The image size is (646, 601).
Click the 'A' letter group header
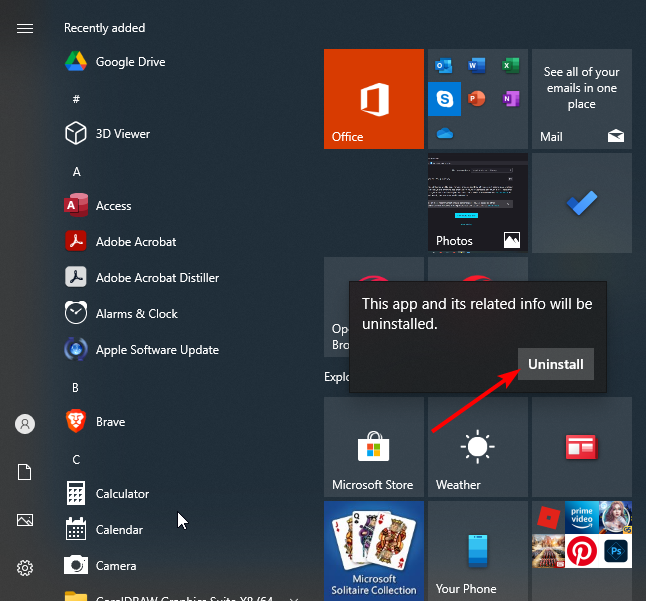(x=77, y=171)
